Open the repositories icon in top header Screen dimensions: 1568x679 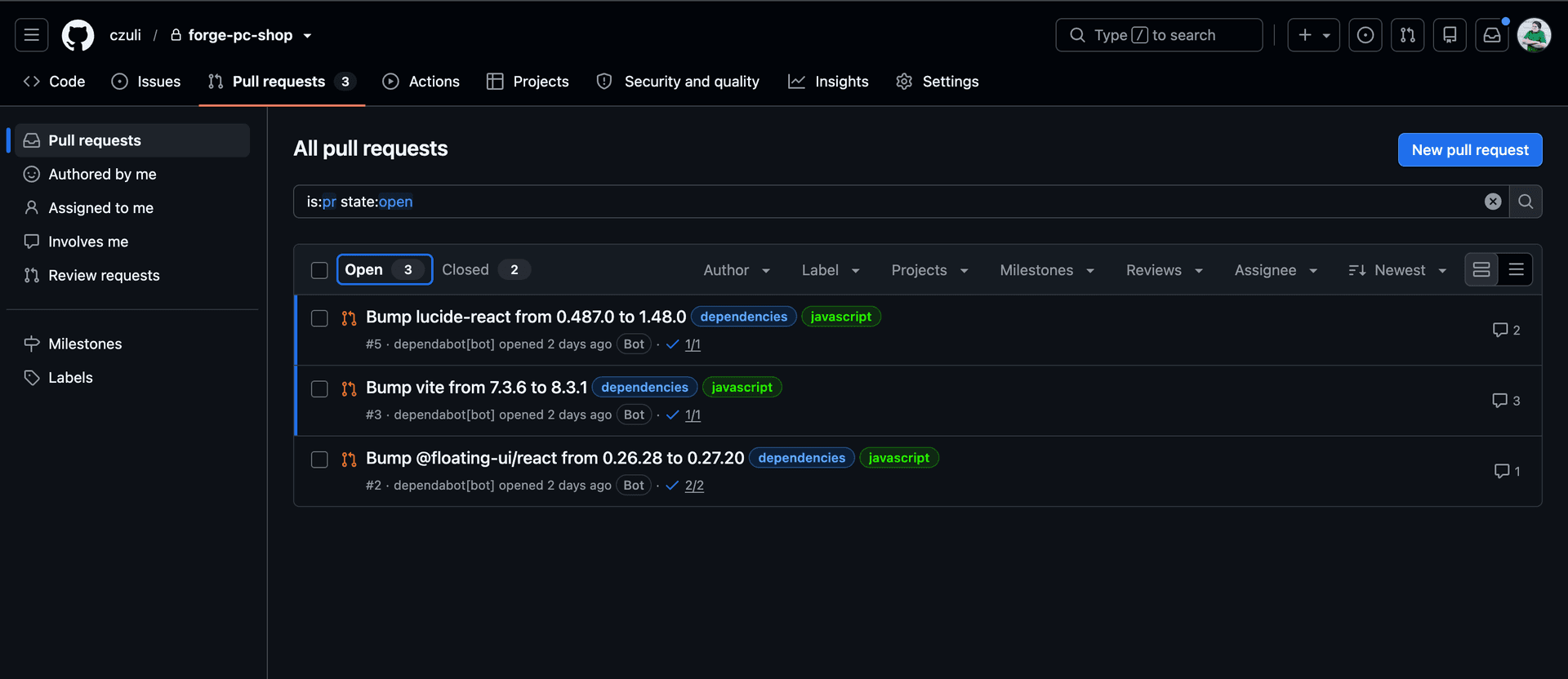pos(1450,35)
